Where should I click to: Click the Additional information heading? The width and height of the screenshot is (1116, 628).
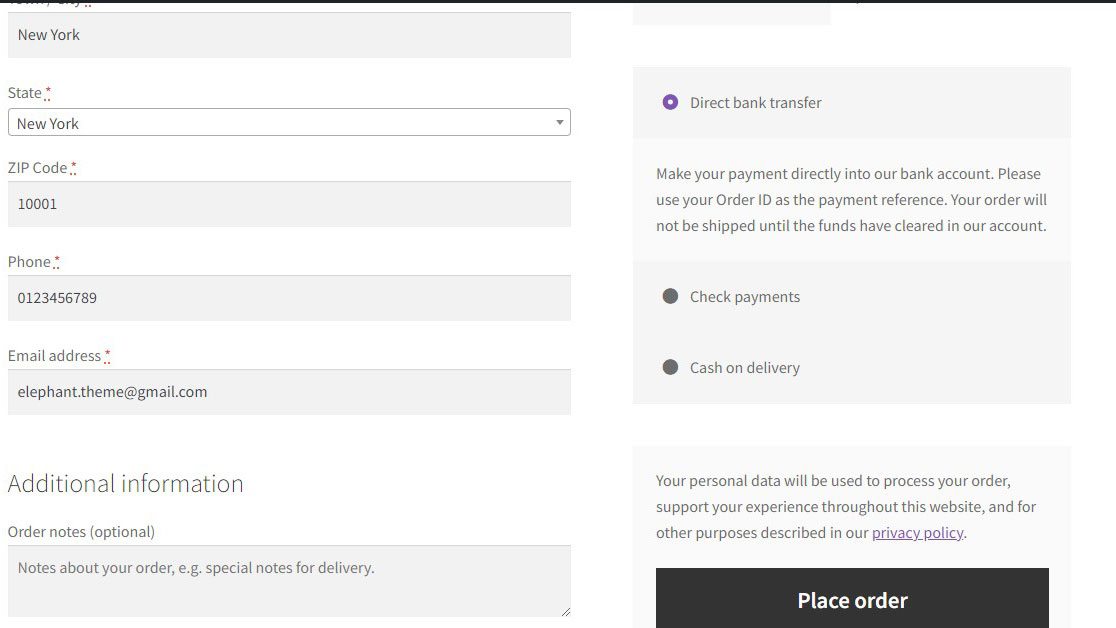click(125, 483)
